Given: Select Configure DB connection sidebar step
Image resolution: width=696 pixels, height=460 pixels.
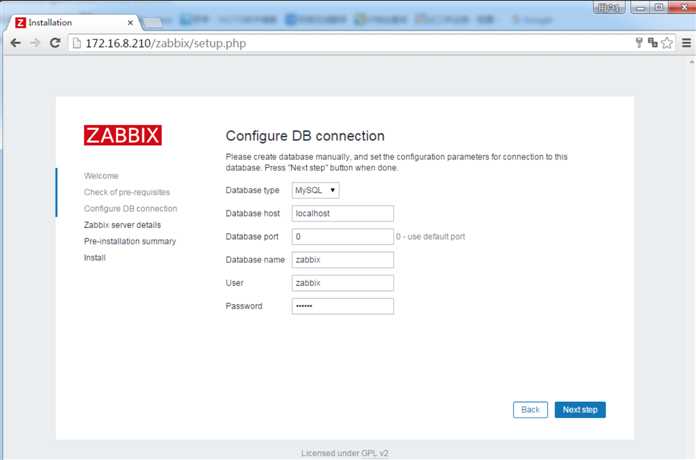Looking at the screenshot, I should tap(130, 209).
